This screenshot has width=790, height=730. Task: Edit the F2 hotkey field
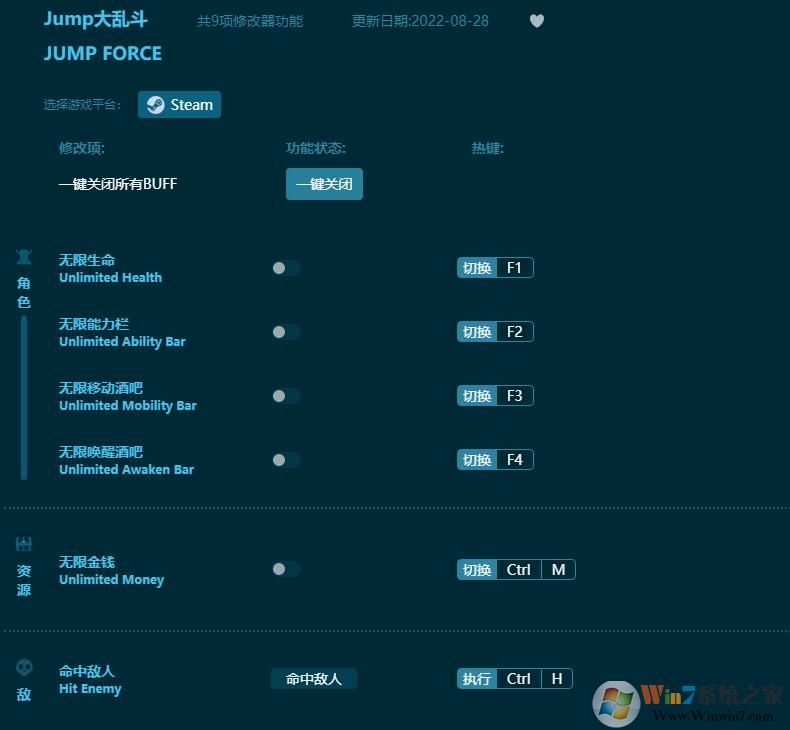coord(514,332)
